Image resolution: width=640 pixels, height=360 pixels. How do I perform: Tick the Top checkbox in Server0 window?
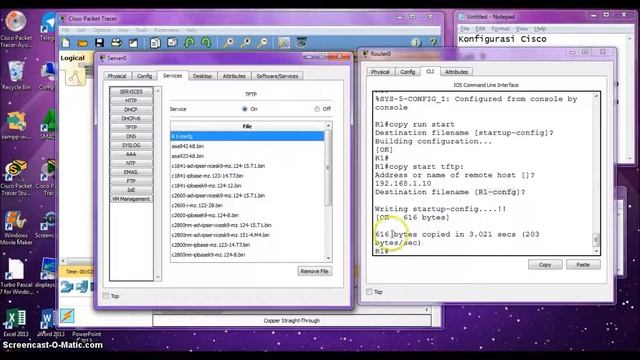pyautogui.click(x=106, y=296)
